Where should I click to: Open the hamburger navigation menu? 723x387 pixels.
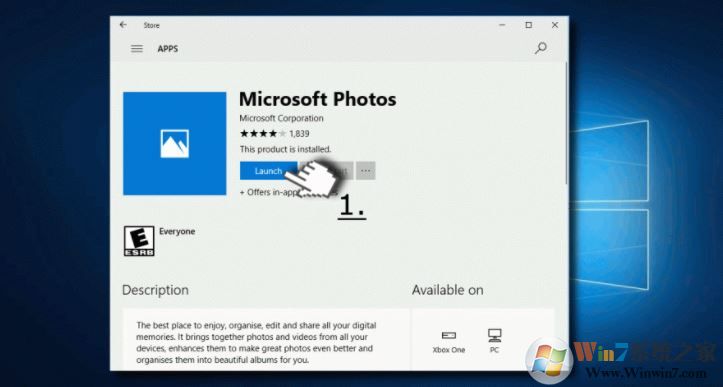[x=137, y=48]
